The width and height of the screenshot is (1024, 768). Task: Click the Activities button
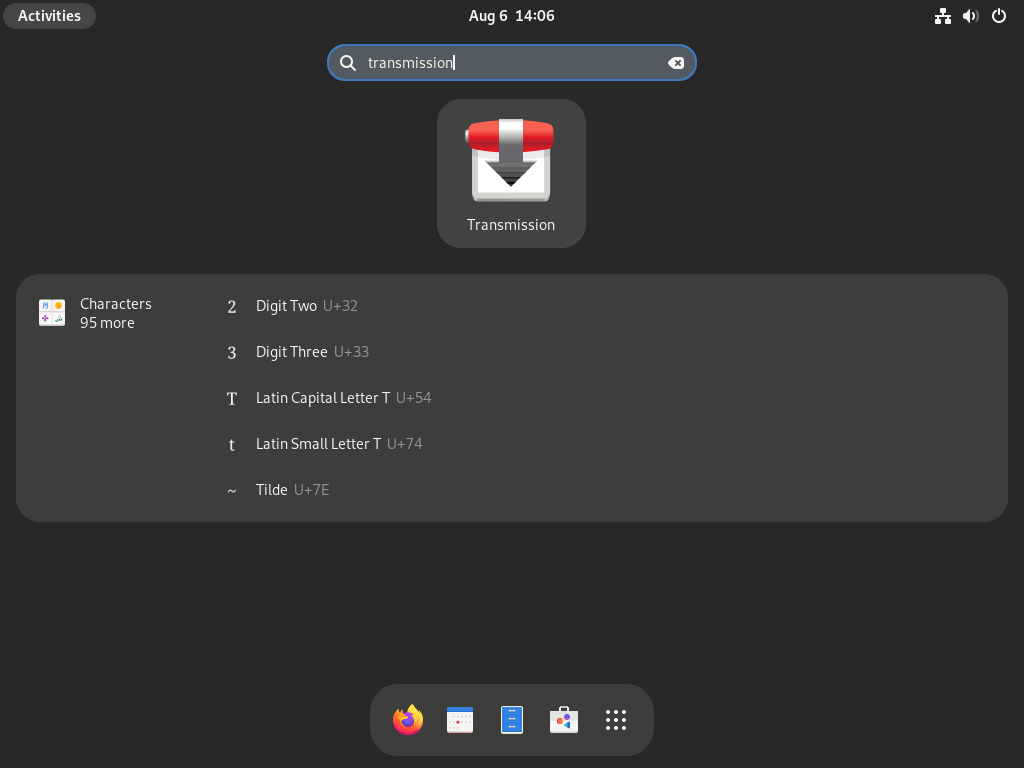[x=49, y=15]
